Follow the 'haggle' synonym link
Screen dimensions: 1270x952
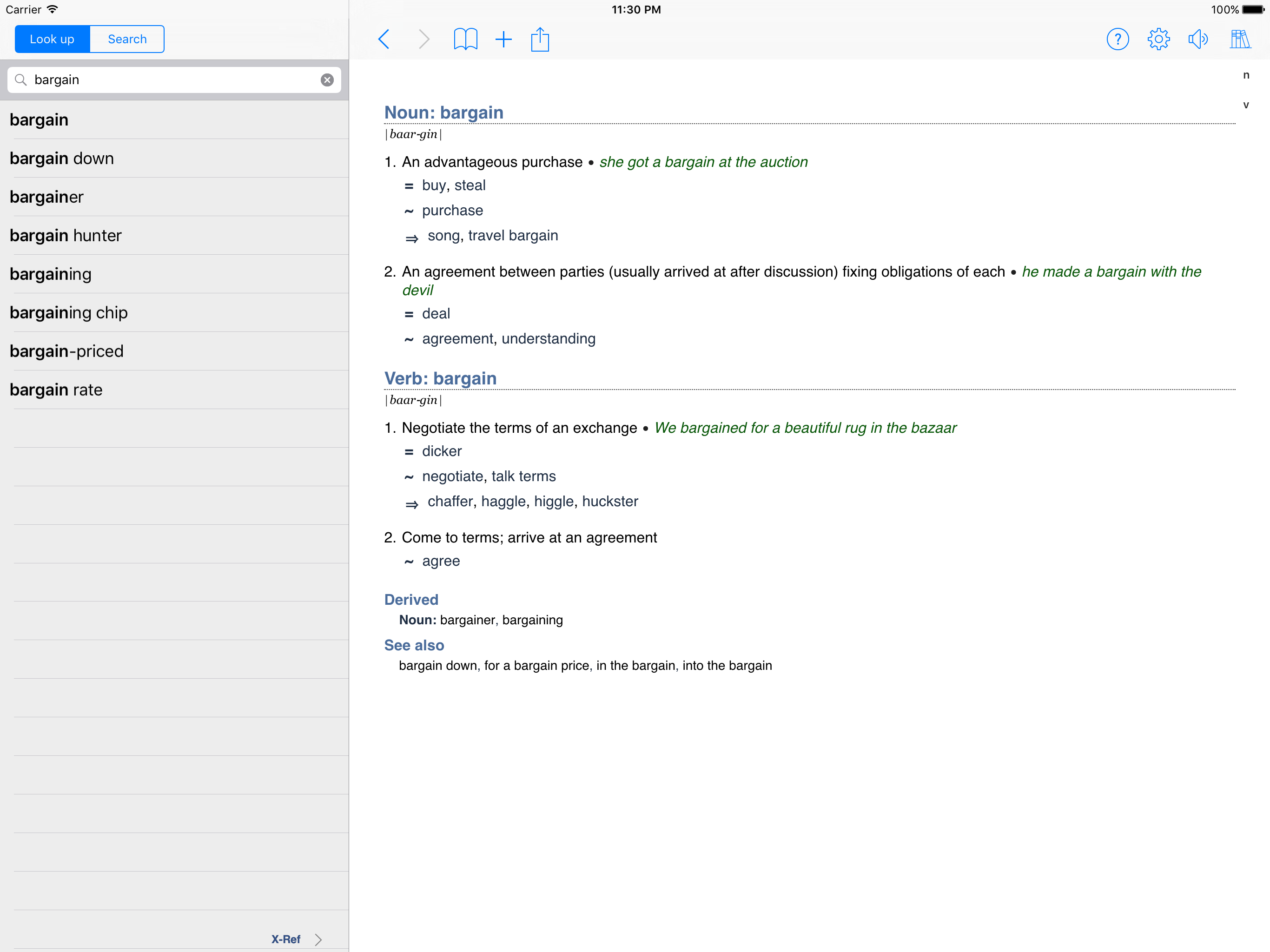click(x=503, y=501)
